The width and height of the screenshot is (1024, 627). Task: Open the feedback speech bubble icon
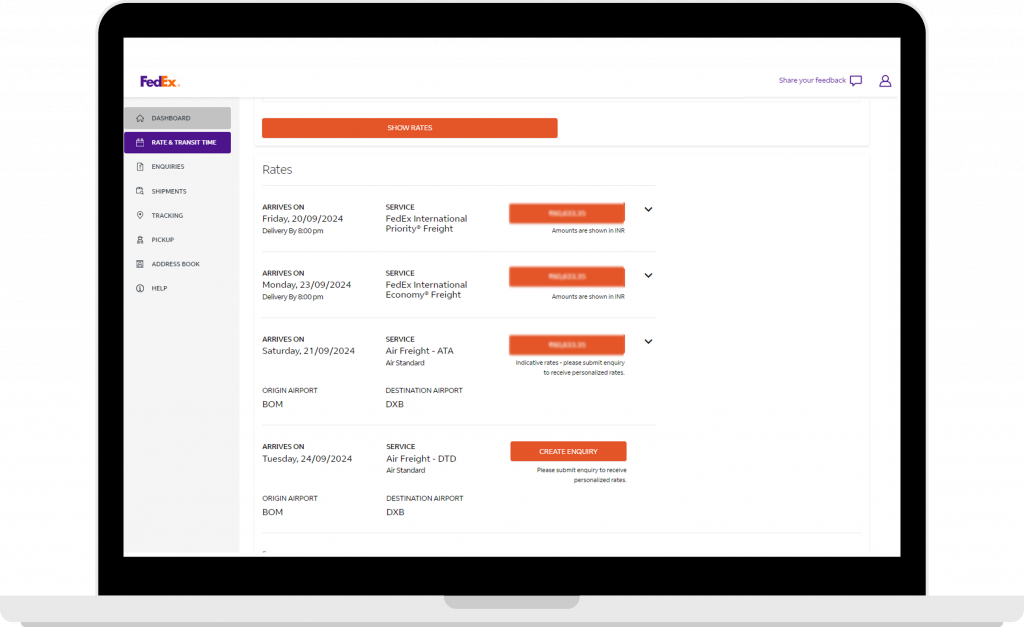click(x=856, y=80)
